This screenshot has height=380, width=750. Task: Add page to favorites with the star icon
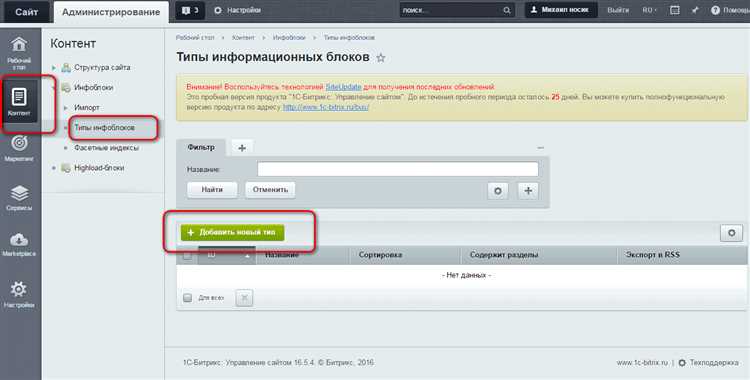coord(381,58)
